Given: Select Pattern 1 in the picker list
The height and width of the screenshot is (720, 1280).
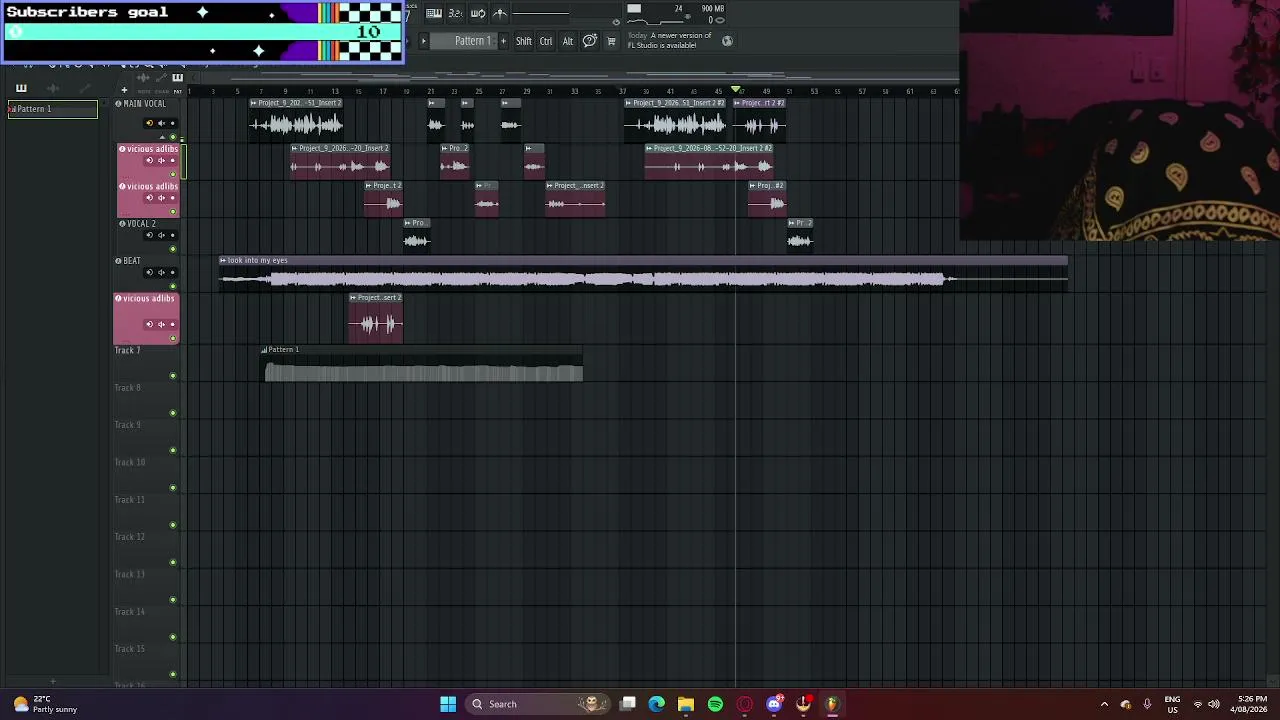Looking at the screenshot, I should tap(52, 109).
